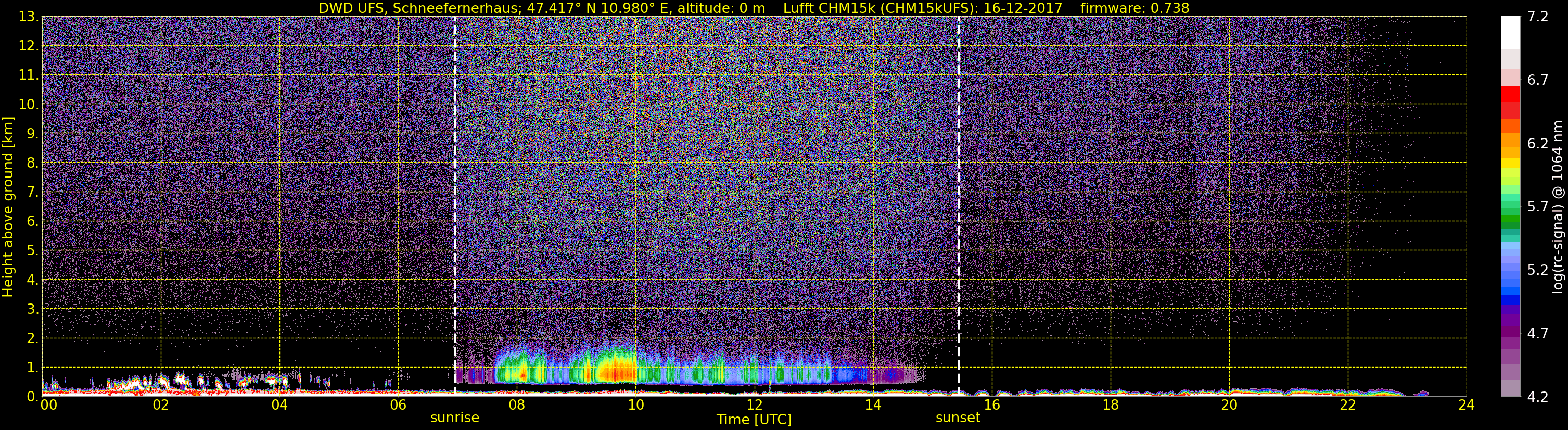Click time axis tick "04"
The height and width of the screenshot is (430, 1568).
point(279,405)
